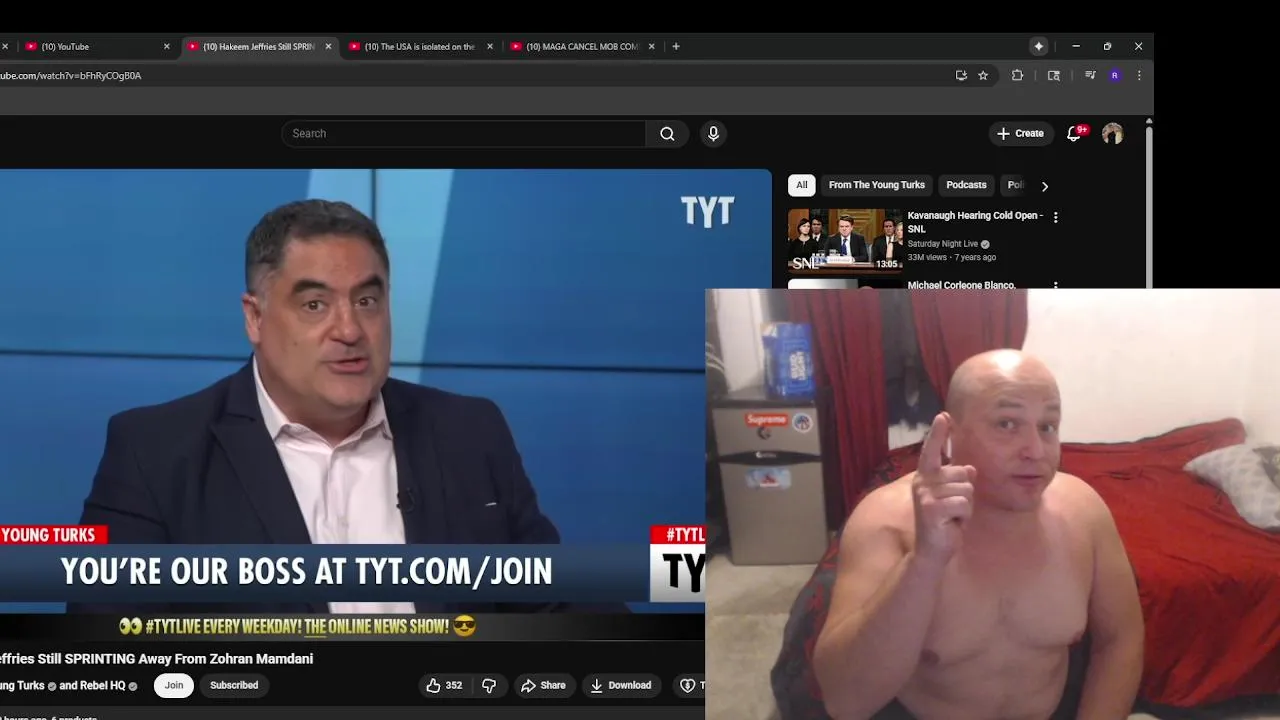1280x720 pixels.
Task: Open the browser extensions puzzle icon
Action: point(1017,76)
